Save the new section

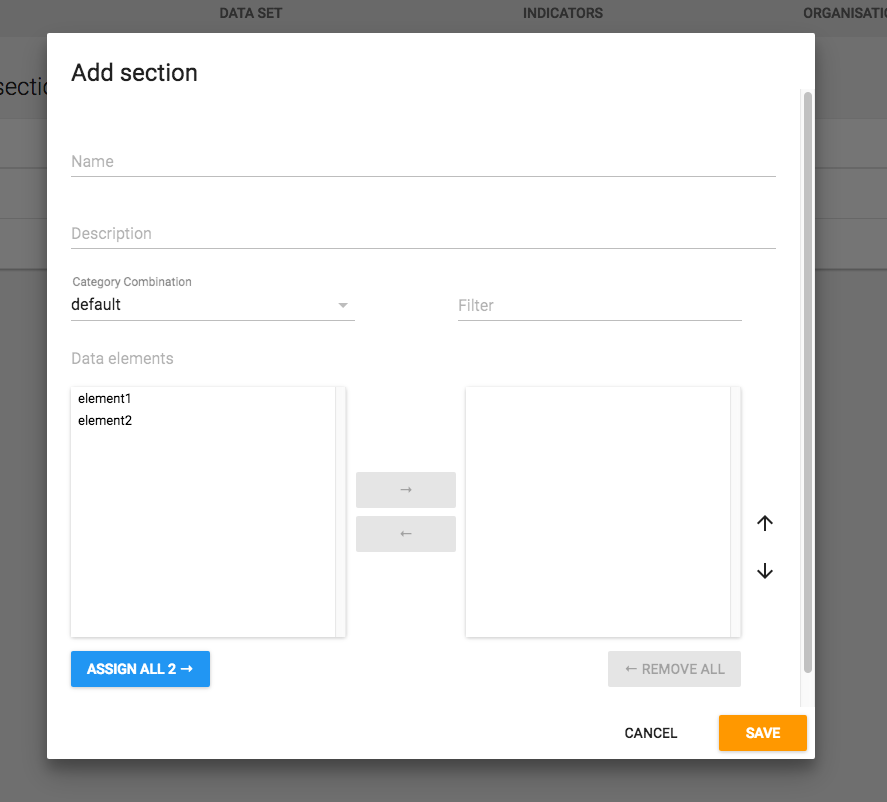pyautogui.click(x=762, y=733)
